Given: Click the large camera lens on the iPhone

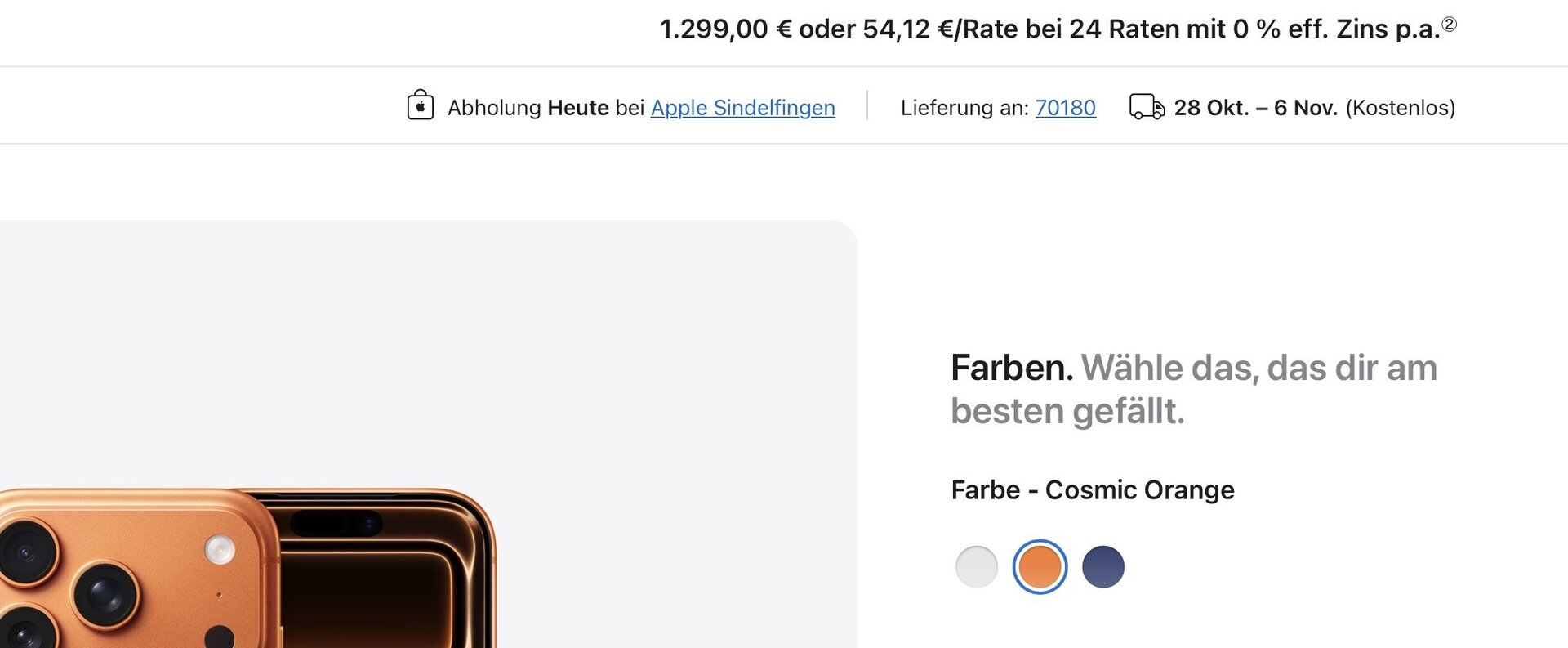Looking at the screenshot, I should click(105, 592).
